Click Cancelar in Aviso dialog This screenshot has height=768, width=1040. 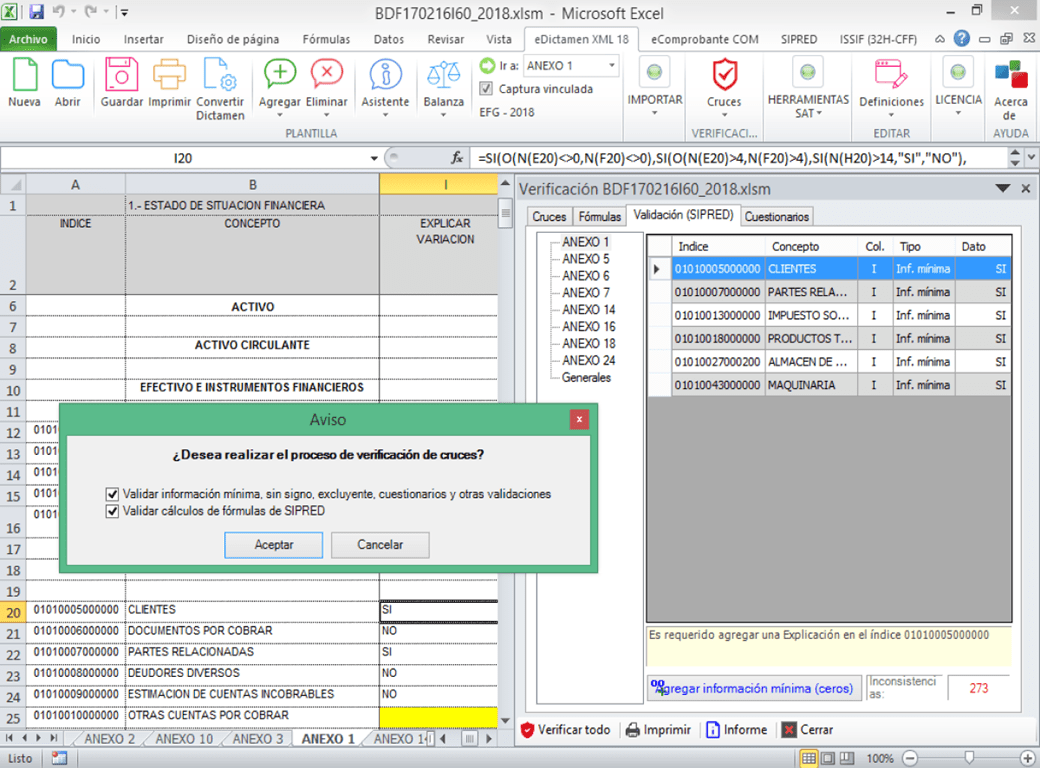pos(380,544)
